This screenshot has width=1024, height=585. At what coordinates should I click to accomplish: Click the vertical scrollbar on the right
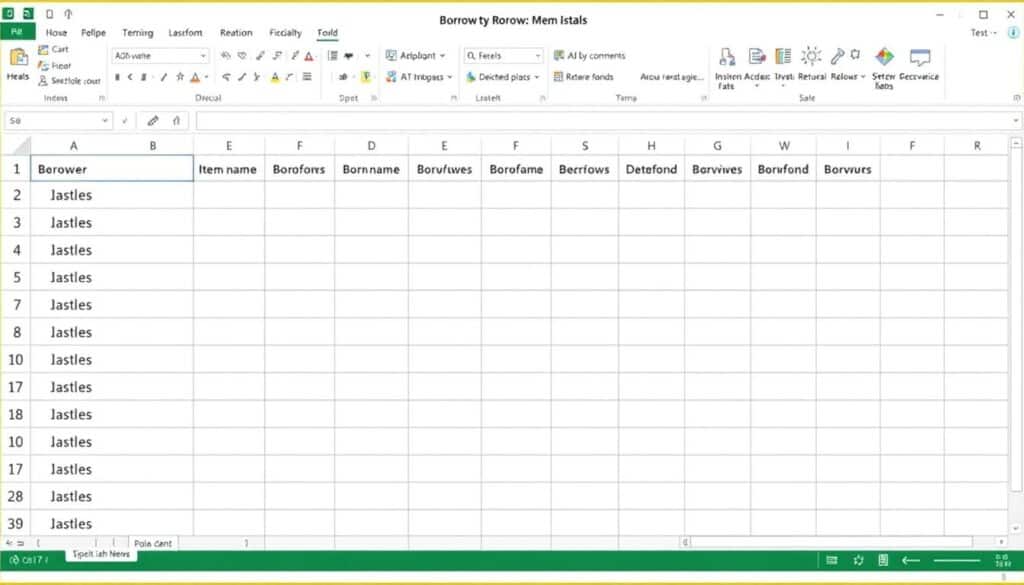1016,320
